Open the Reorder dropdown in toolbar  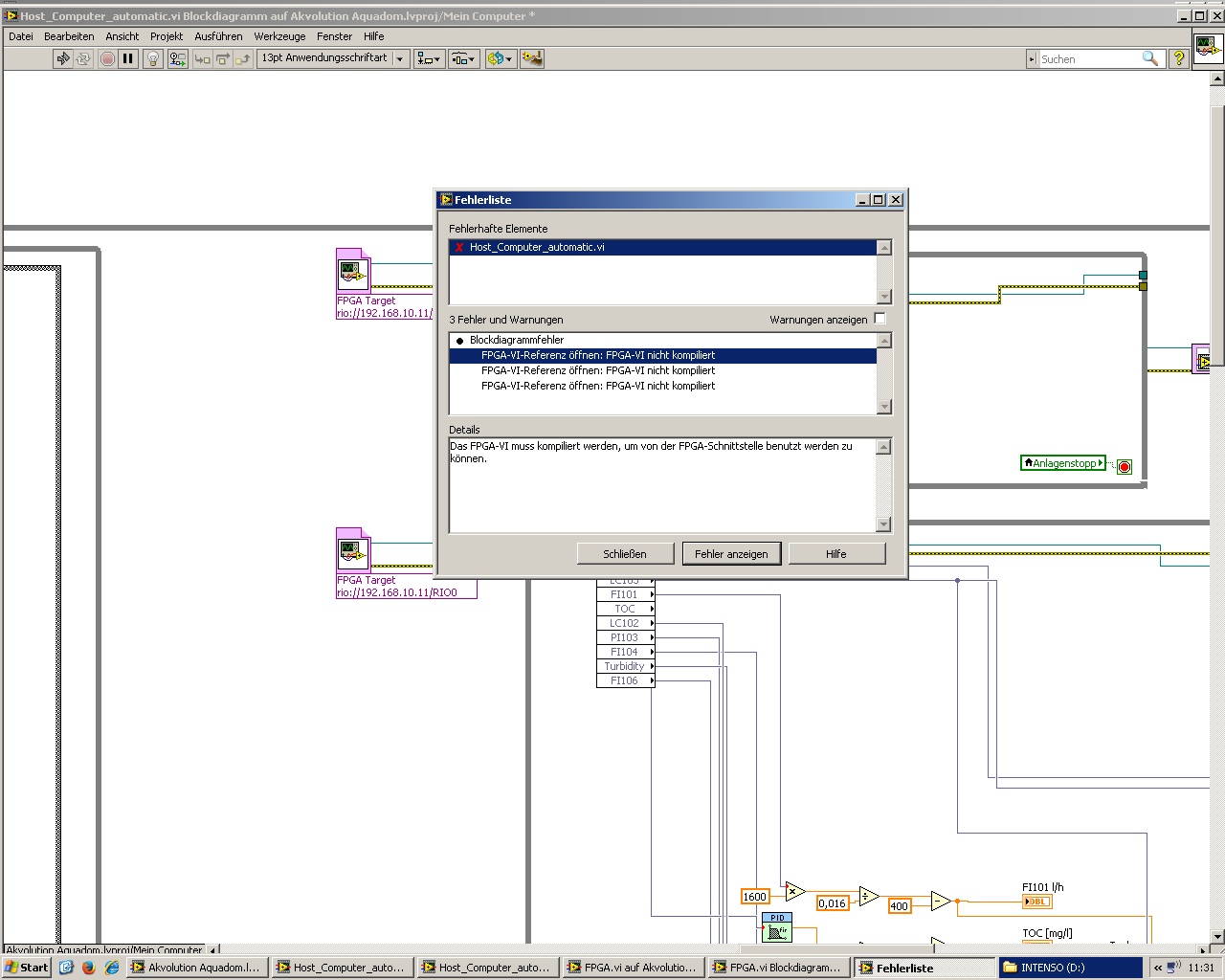click(x=499, y=59)
